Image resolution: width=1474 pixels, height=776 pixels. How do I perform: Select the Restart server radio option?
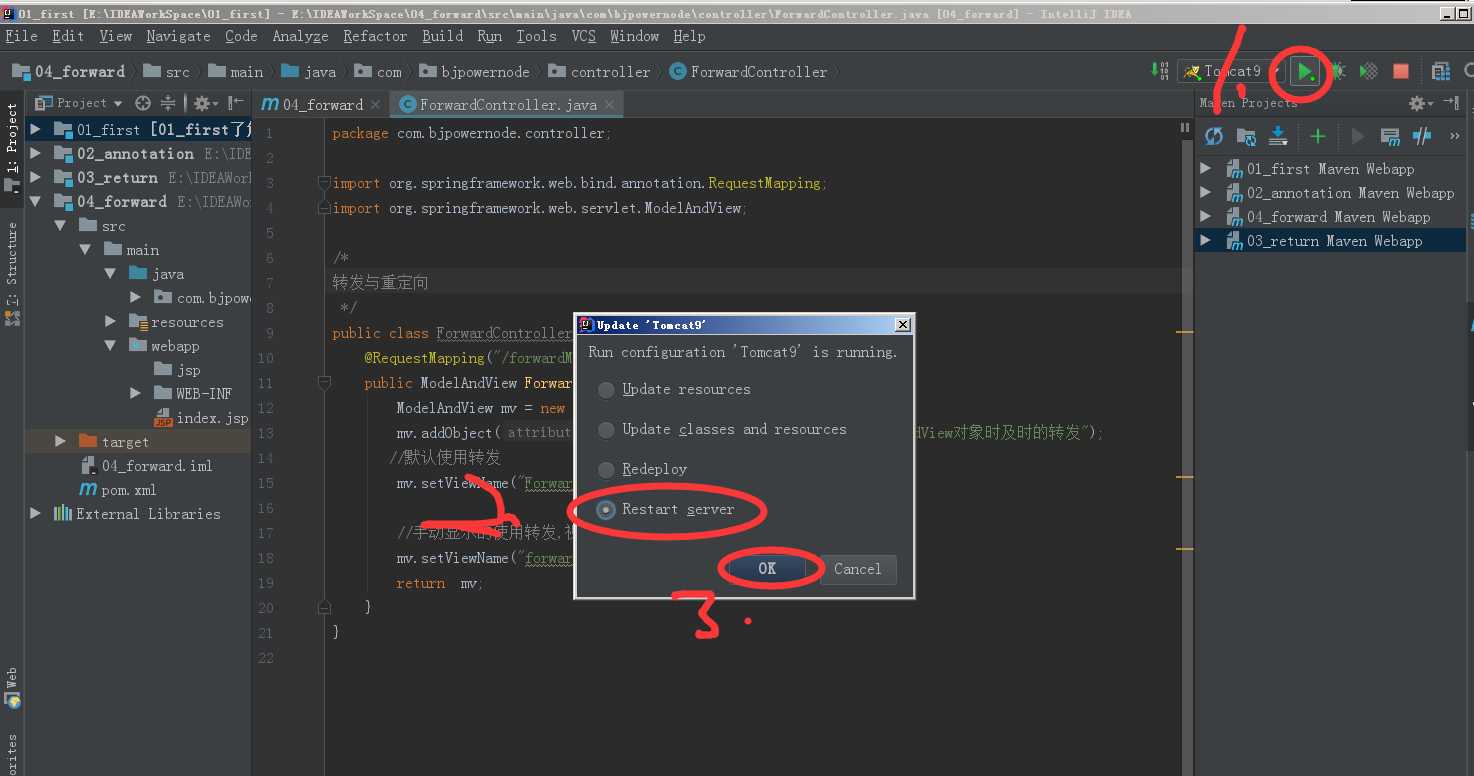pyautogui.click(x=666, y=509)
